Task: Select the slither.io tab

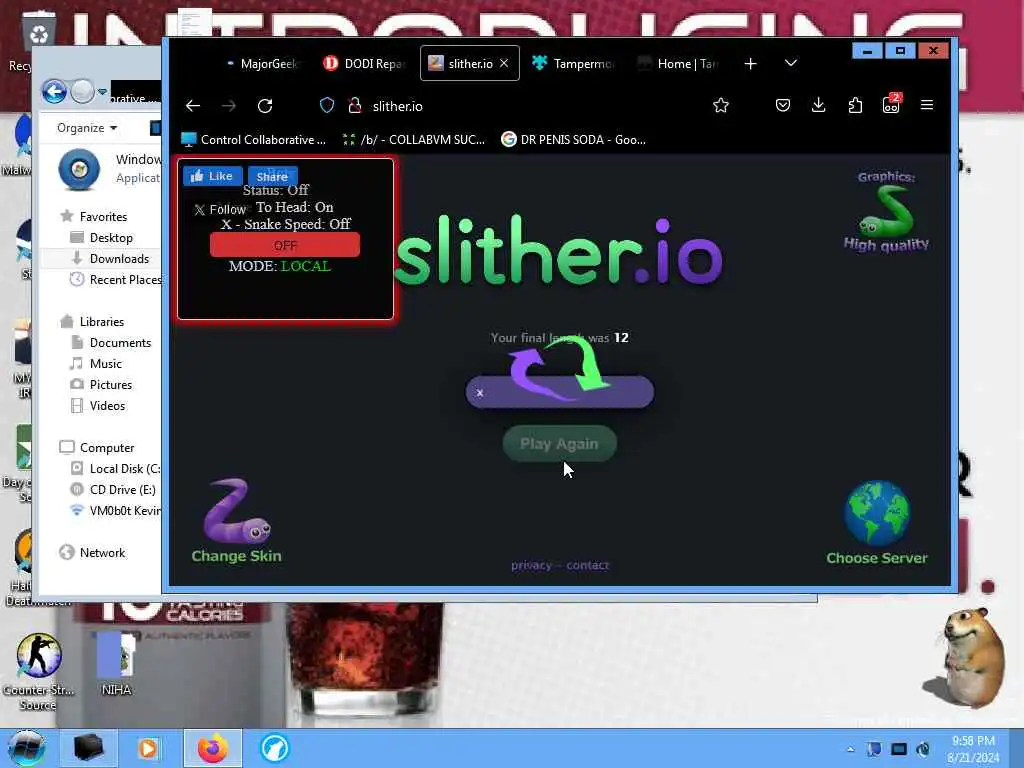Action: tap(470, 63)
